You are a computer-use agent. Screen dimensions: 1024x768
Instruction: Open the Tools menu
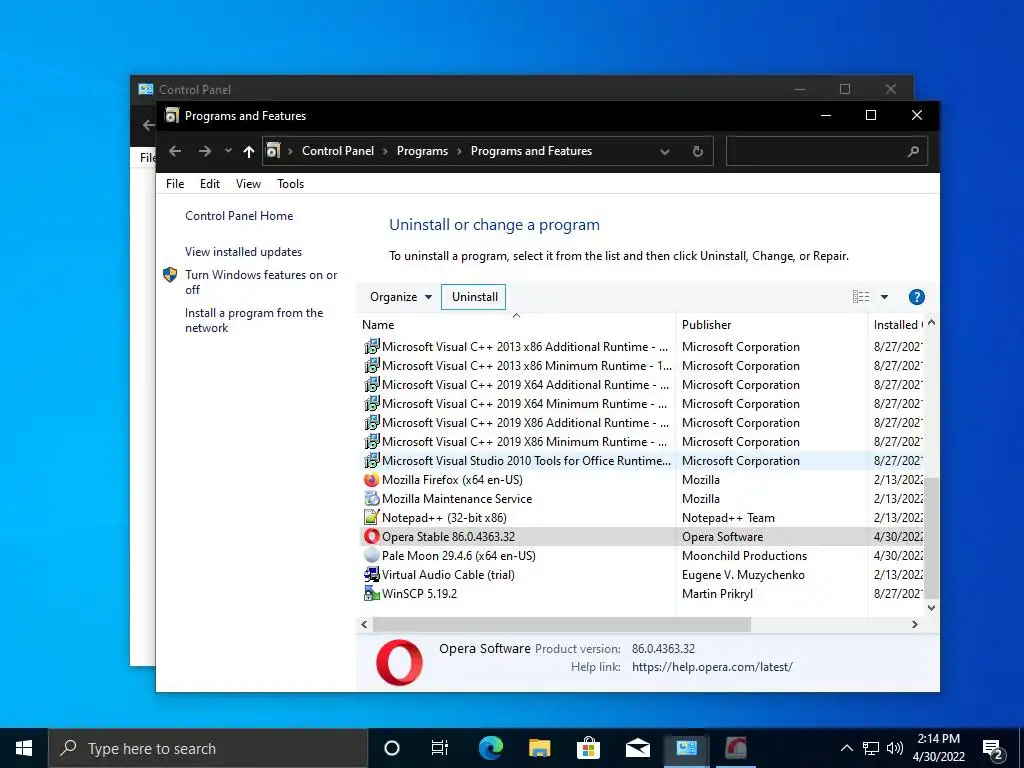tap(291, 184)
